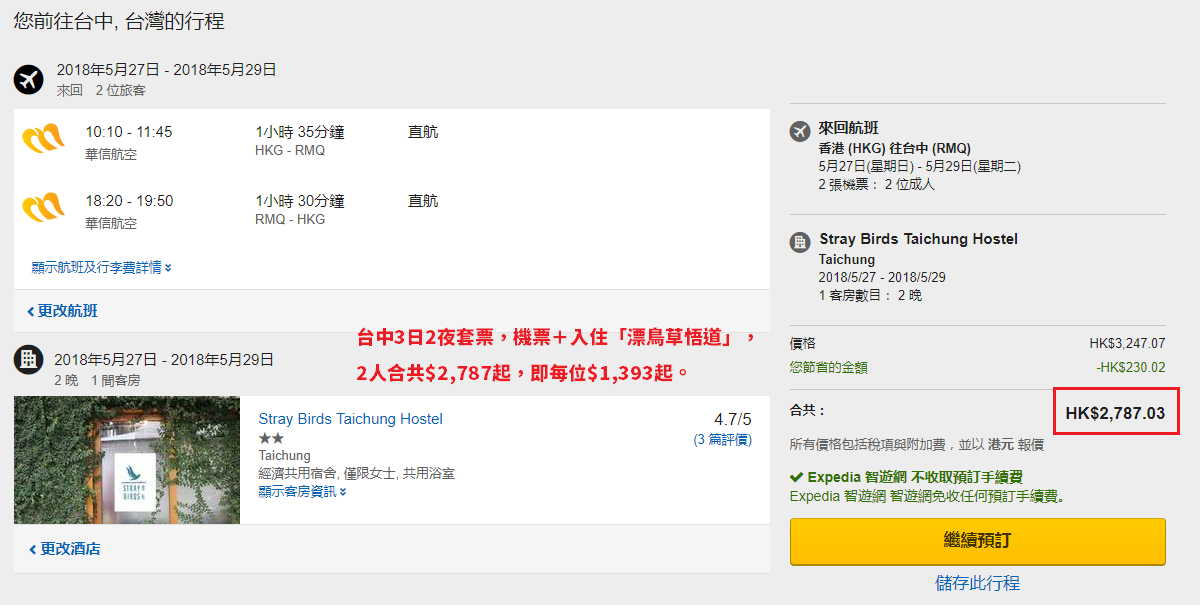This screenshot has height=605, width=1200.
Task: Expand 顯示客房資訊 room information
Action: coord(302,491)
